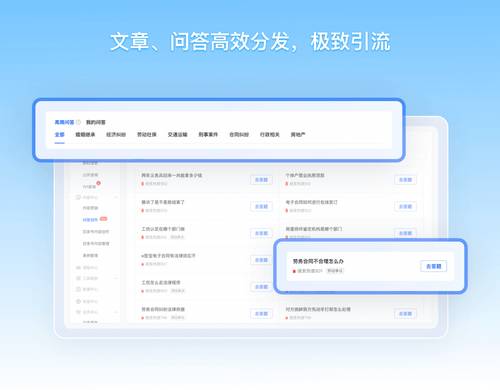Switch to the 婚姻继承 category tab
The height and width of the screenshot is (390, 500).
(85, 134)
